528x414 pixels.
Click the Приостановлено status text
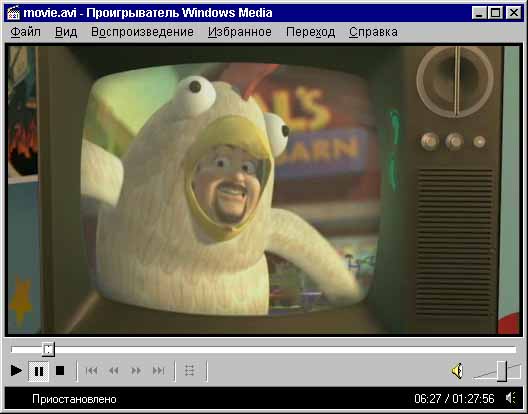[x=74, y=399]
